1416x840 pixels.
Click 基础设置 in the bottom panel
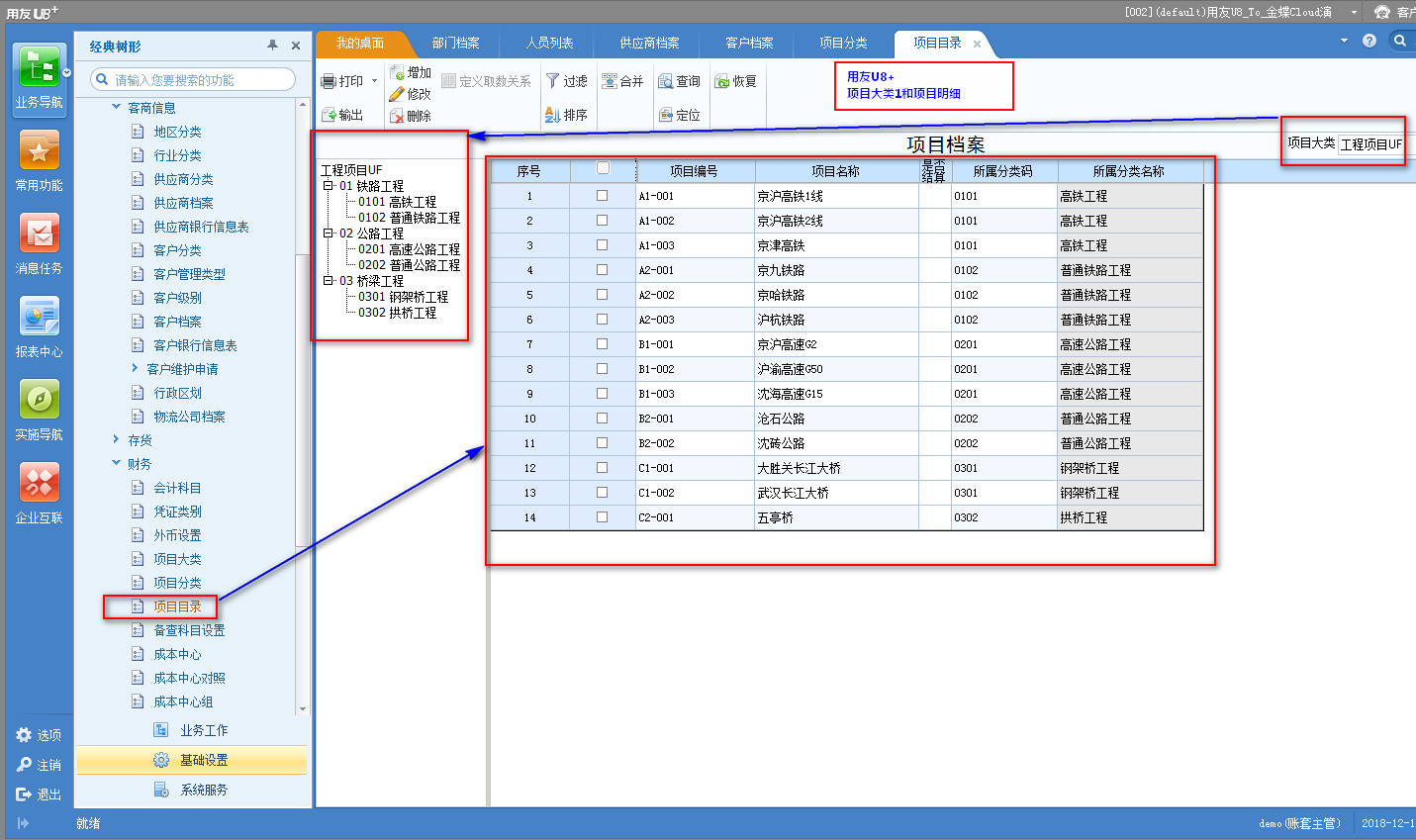[204, 760]
